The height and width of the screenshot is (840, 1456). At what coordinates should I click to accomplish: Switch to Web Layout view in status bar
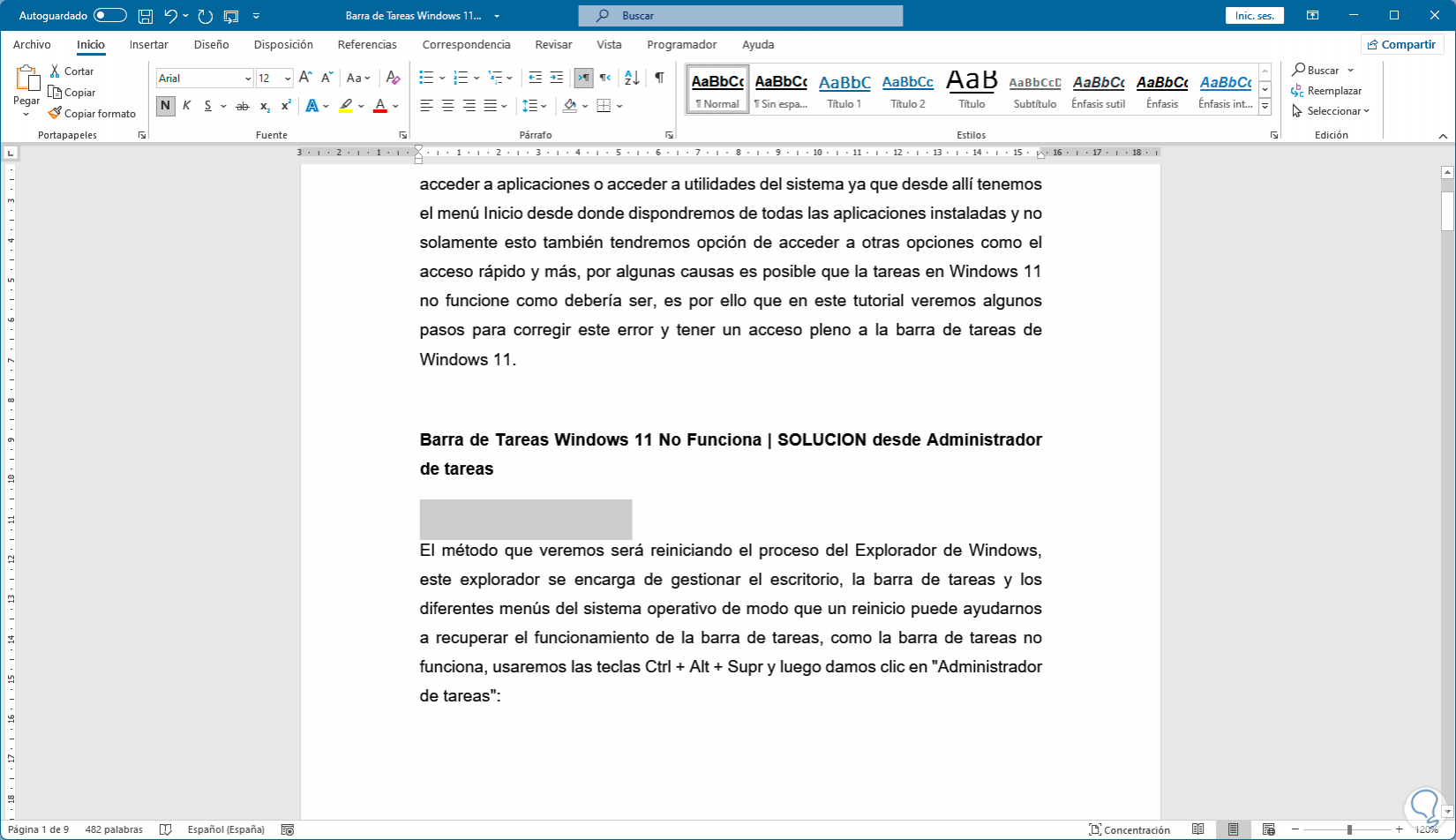pos(1268,829)
